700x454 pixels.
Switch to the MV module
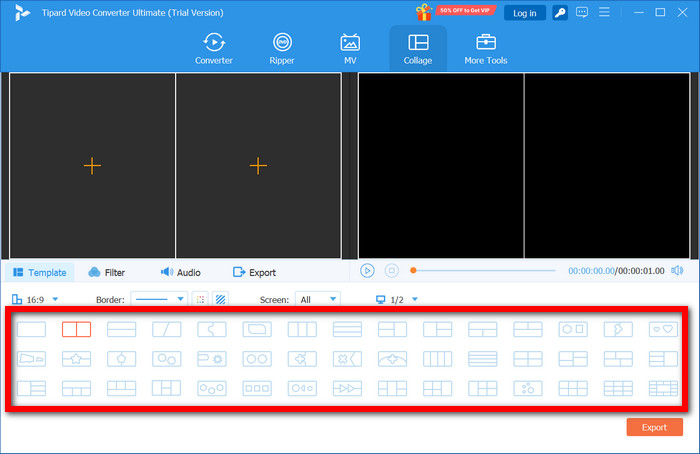click(x=350, y=48)
